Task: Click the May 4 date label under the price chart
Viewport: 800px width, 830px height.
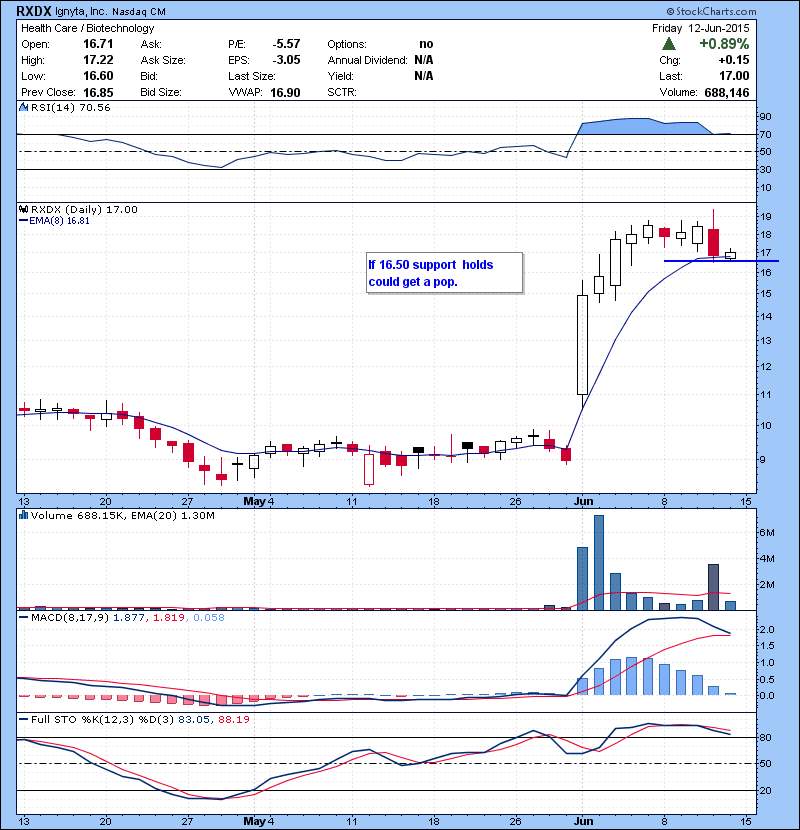Action: (258, 501)
